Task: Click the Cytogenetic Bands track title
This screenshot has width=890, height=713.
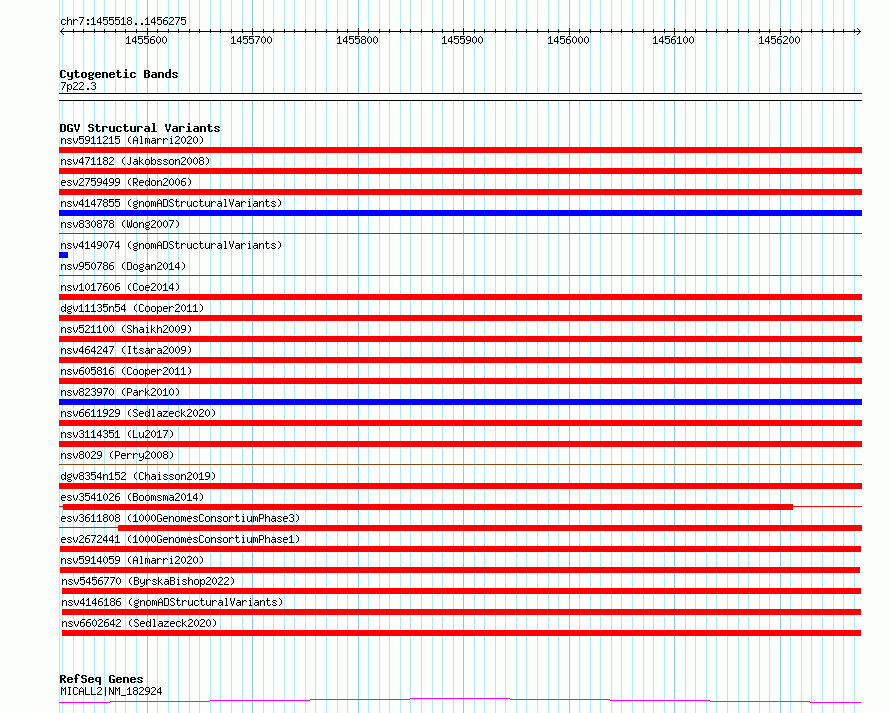Action: pos(119,74)
